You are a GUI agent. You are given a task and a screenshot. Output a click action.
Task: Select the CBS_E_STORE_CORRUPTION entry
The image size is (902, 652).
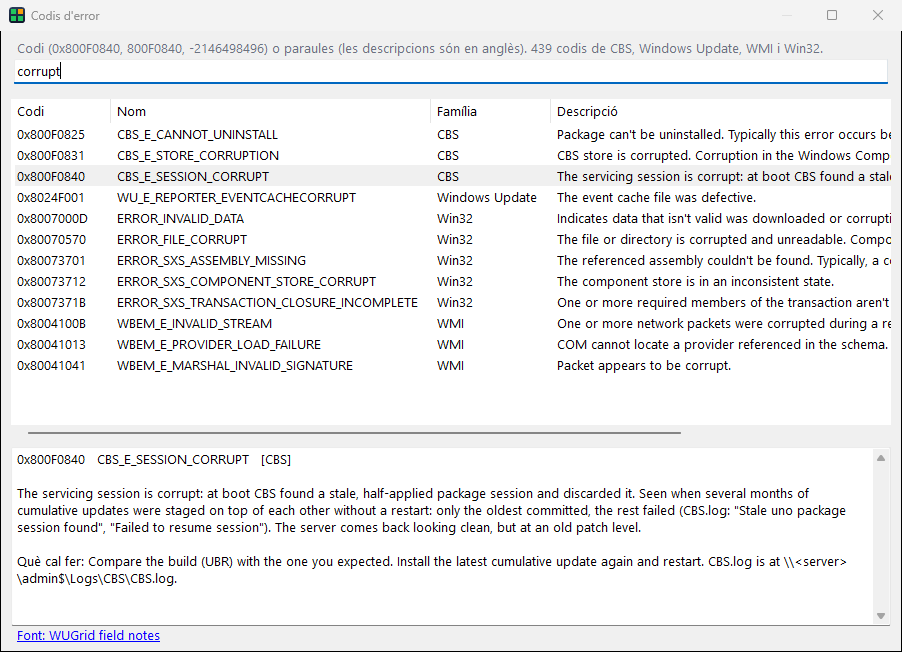[x=198, y=155]
